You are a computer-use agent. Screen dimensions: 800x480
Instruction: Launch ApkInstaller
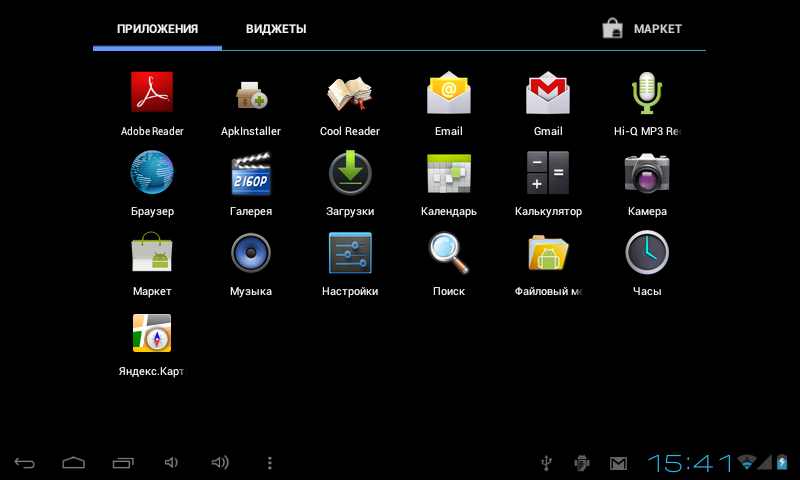pos(251,95)
